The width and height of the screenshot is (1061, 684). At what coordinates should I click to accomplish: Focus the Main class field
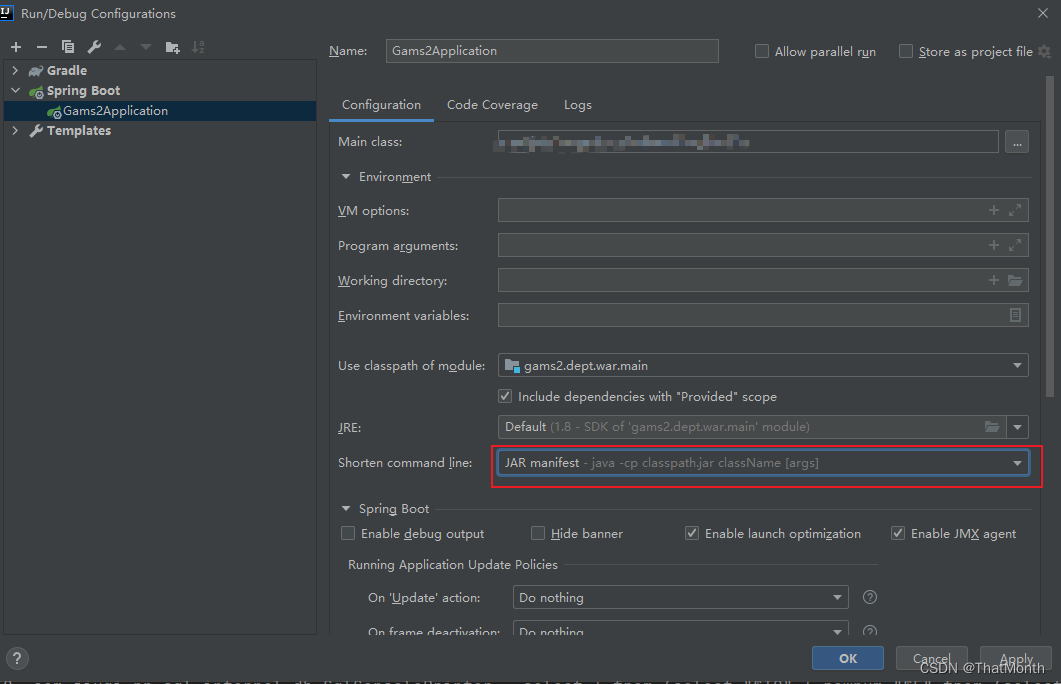(748, 142)
